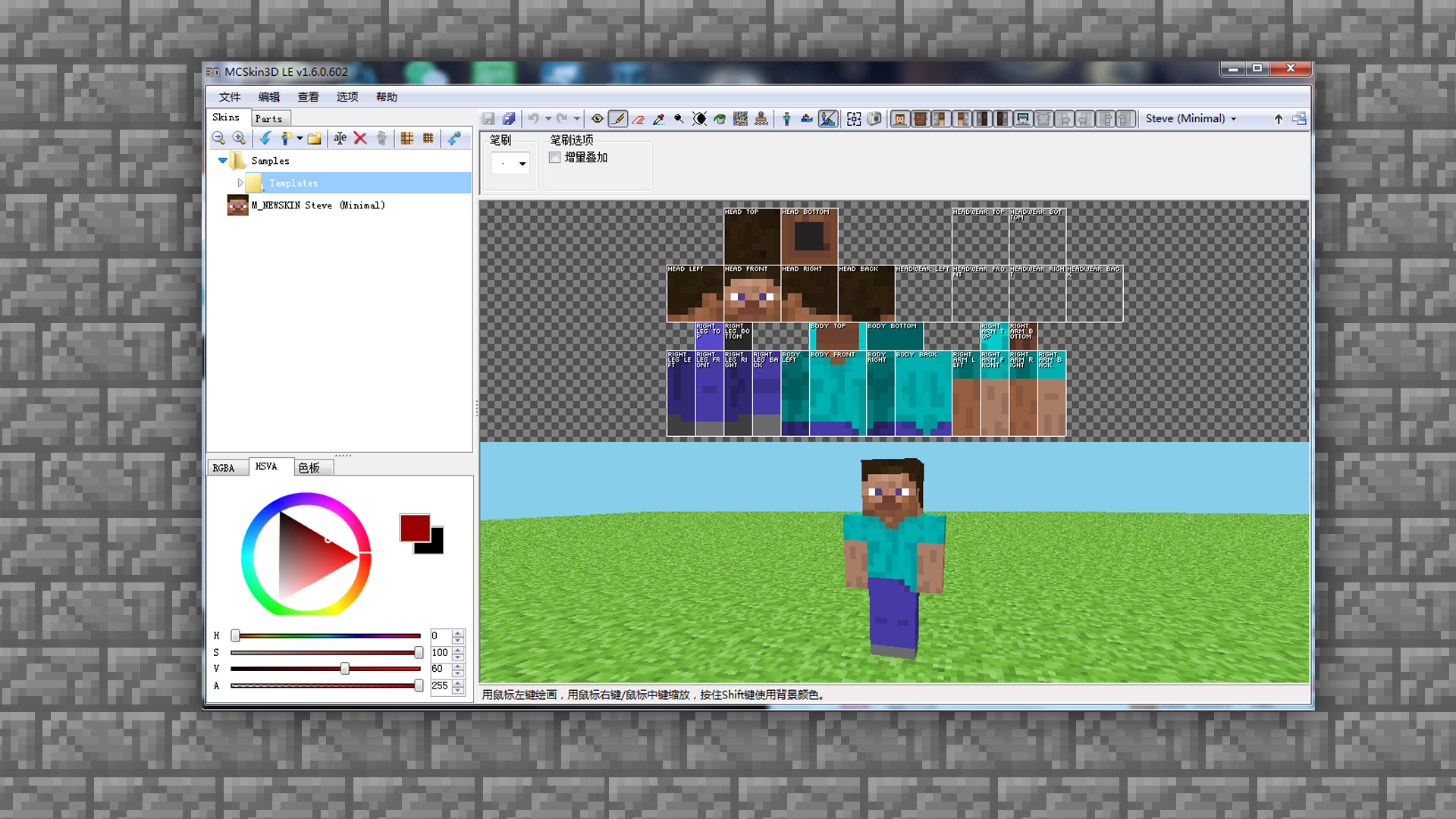The image size is (1456, 819).
Task: Switch to hybrid split view icon
Action: tap(828, 119)
